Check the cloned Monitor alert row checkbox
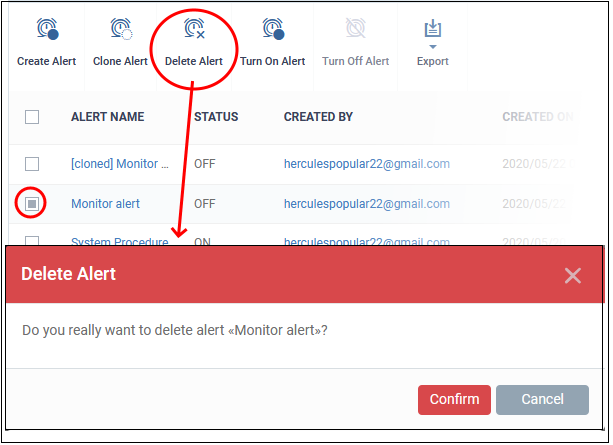 click(32, 164)
